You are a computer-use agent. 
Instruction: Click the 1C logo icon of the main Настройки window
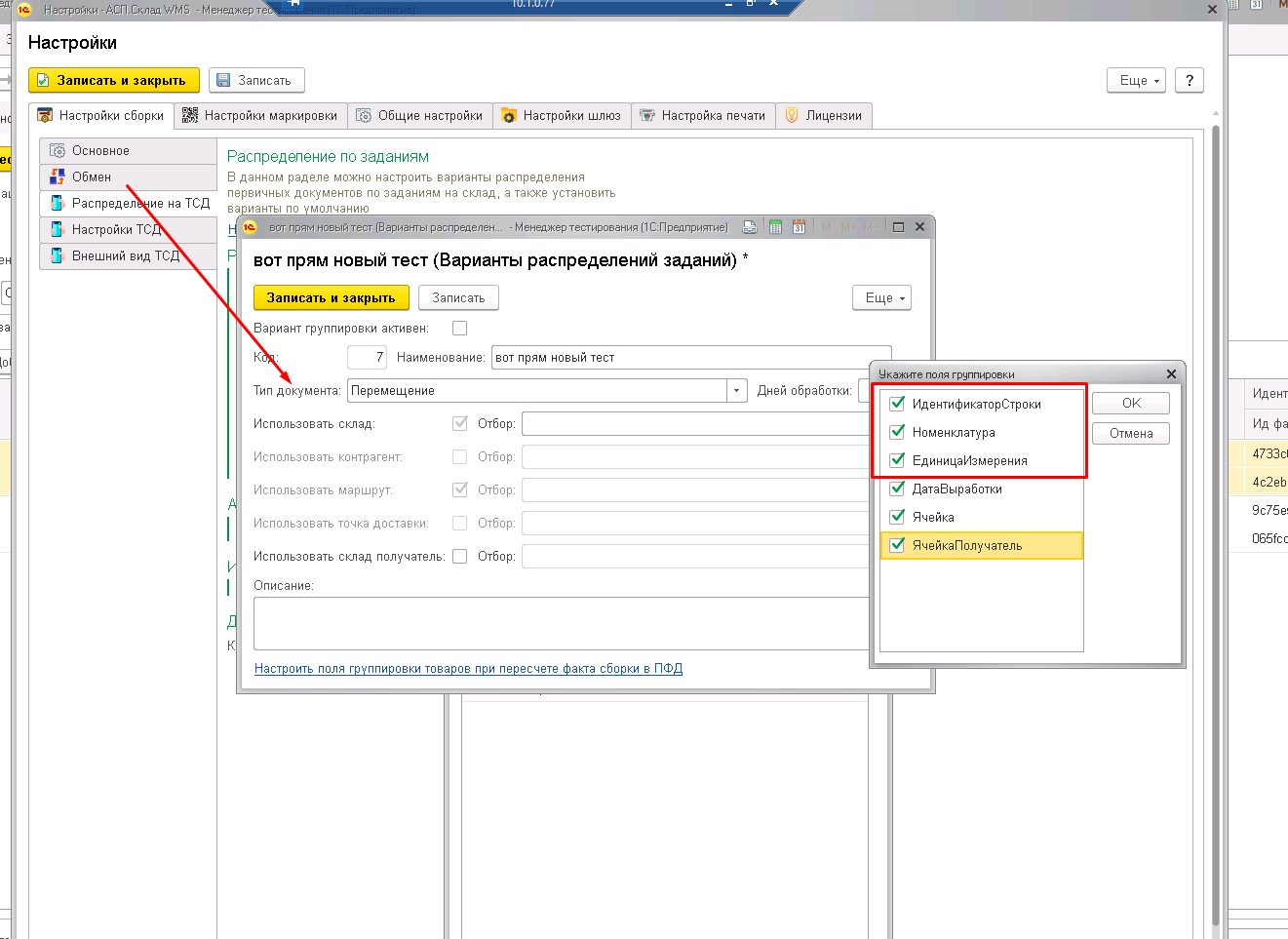25,10
